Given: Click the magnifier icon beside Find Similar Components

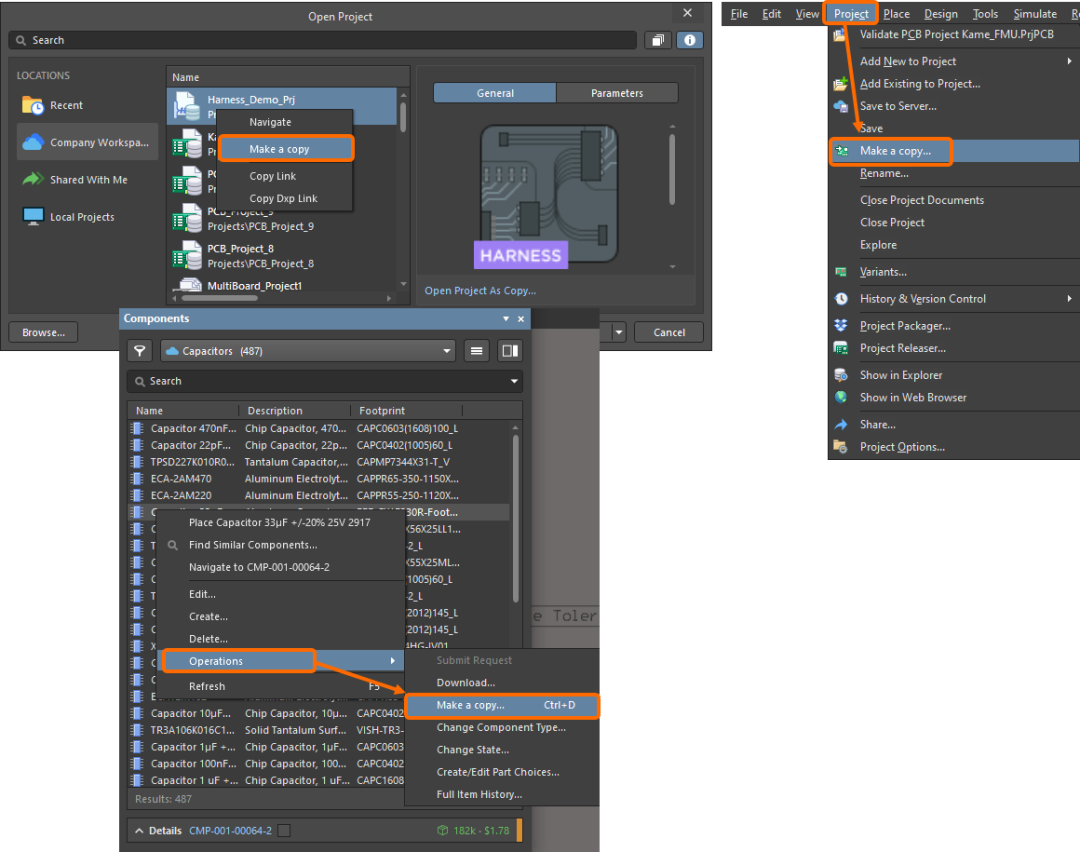Looking at the screenshot, I should coord(173,545).
